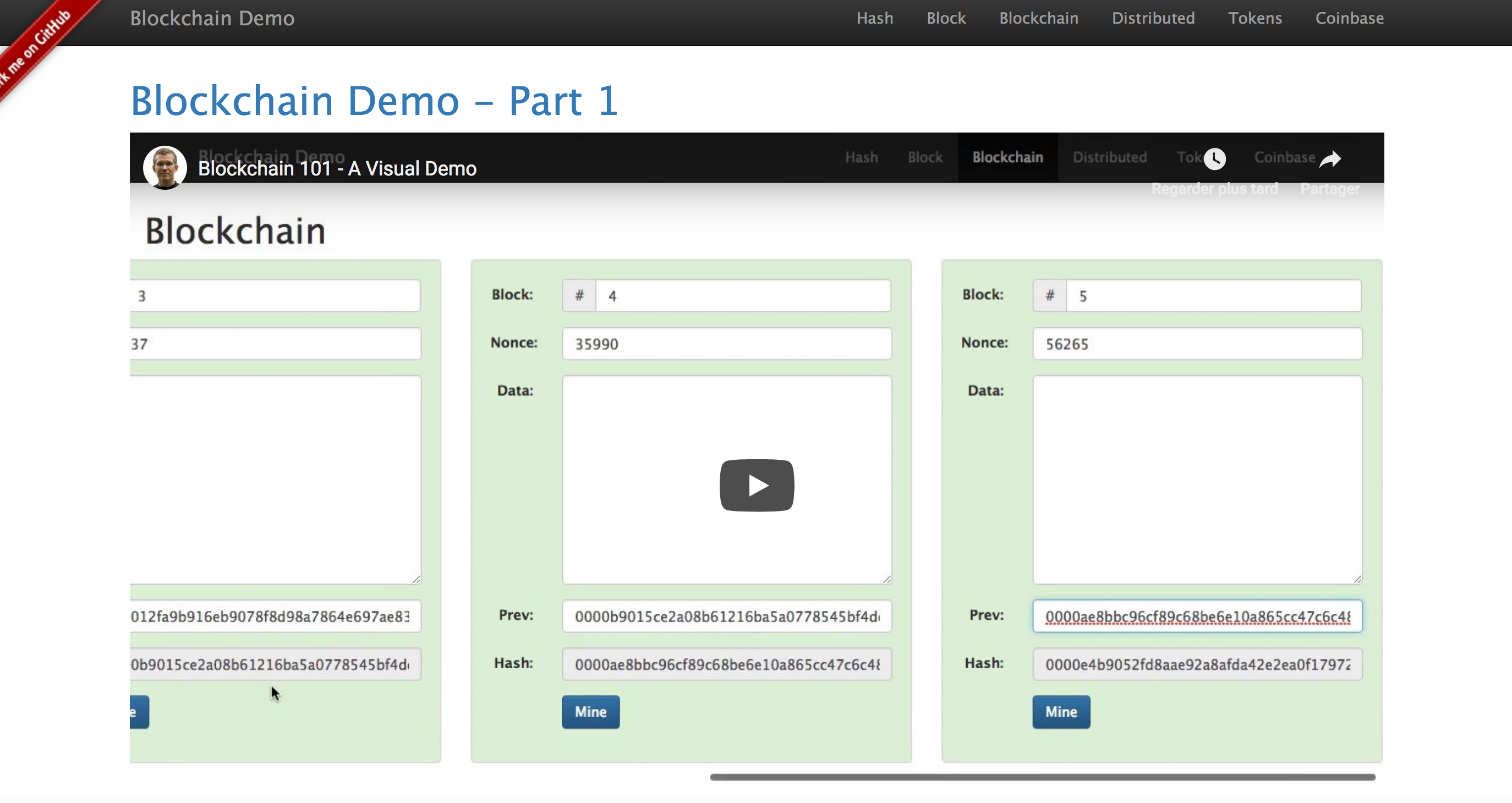Click the video author's avatar

pyautogui.click(x=165, y=168)
